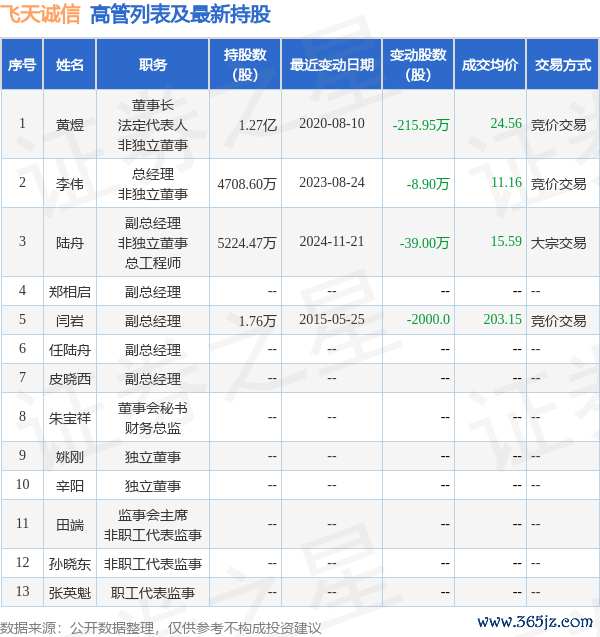Click the date 2020-08-10
Viewport: 600px width, 637px height.
[x=332, y=123]
